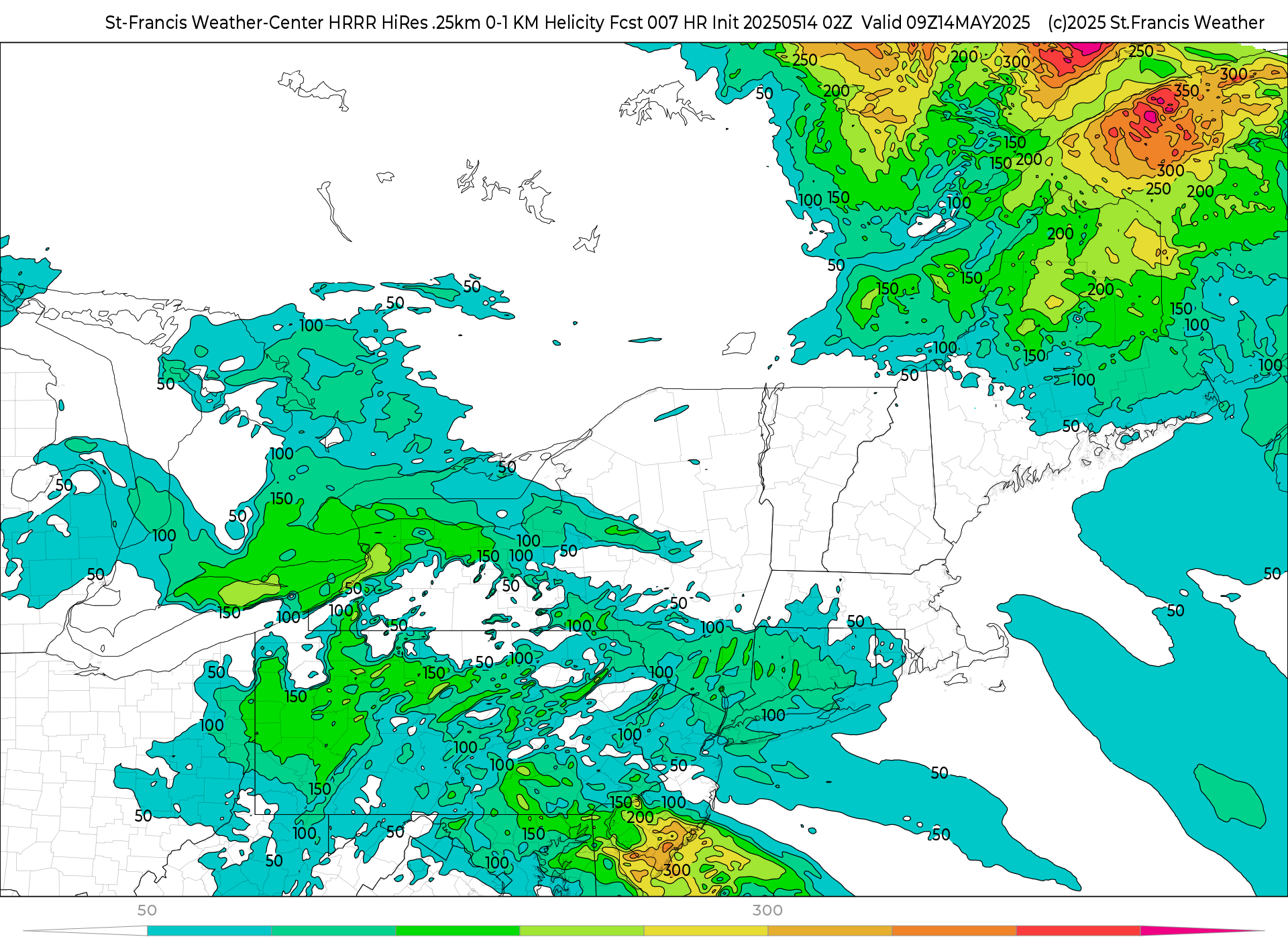This screenshot has height=939, width=1288.
Task: Click 'St-Francis Weather-Center' in the title
Action: tap(215, 23)
